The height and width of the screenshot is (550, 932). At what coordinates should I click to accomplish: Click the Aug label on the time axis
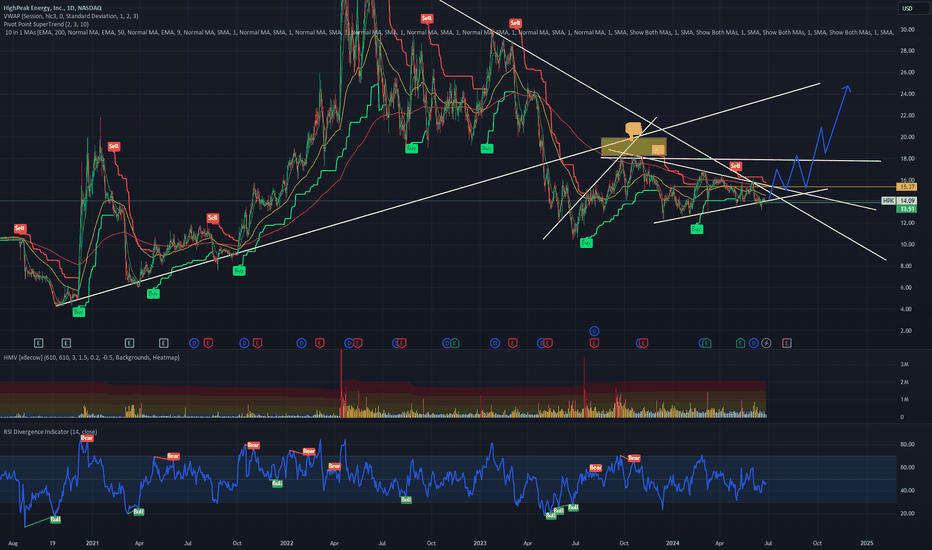point(13,543)
